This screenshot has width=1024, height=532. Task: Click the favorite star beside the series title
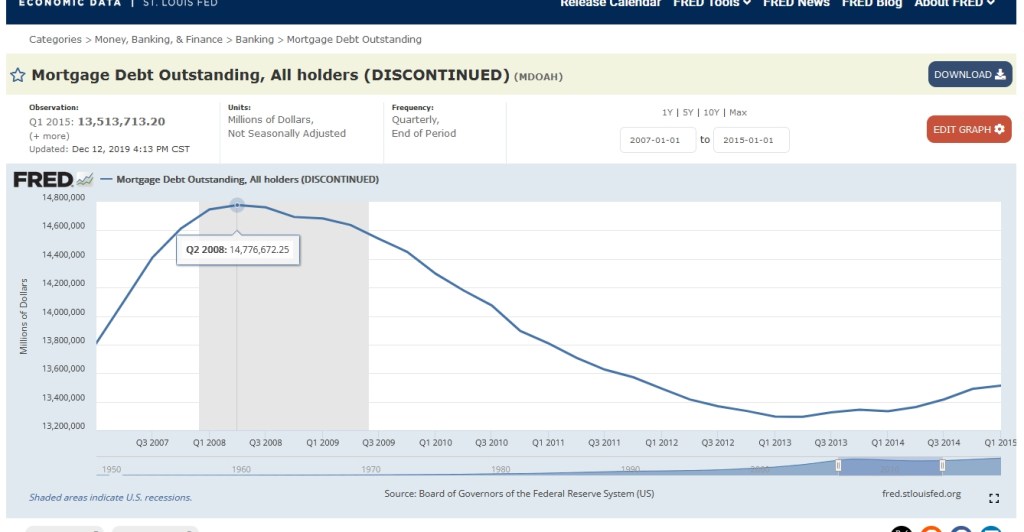point(18,75)
